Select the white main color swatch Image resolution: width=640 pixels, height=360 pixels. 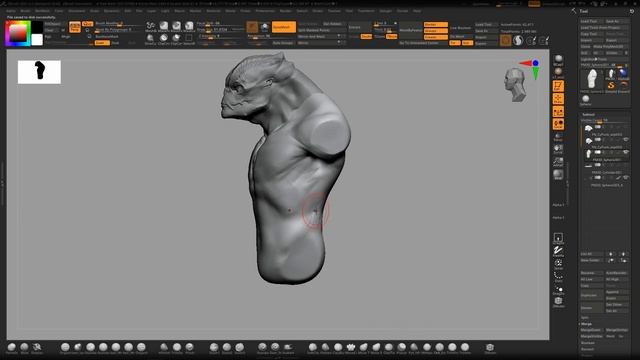click(37, 40)
